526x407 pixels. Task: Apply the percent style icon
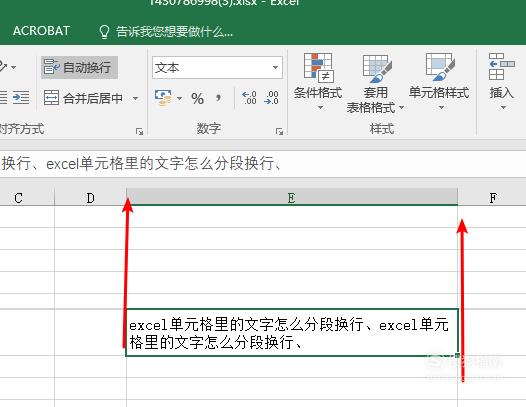[197, 99]
